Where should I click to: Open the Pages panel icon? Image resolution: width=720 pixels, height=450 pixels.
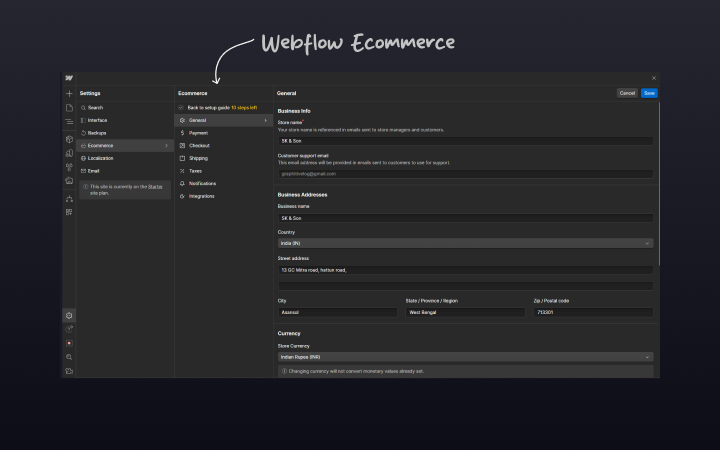[69, 108]
